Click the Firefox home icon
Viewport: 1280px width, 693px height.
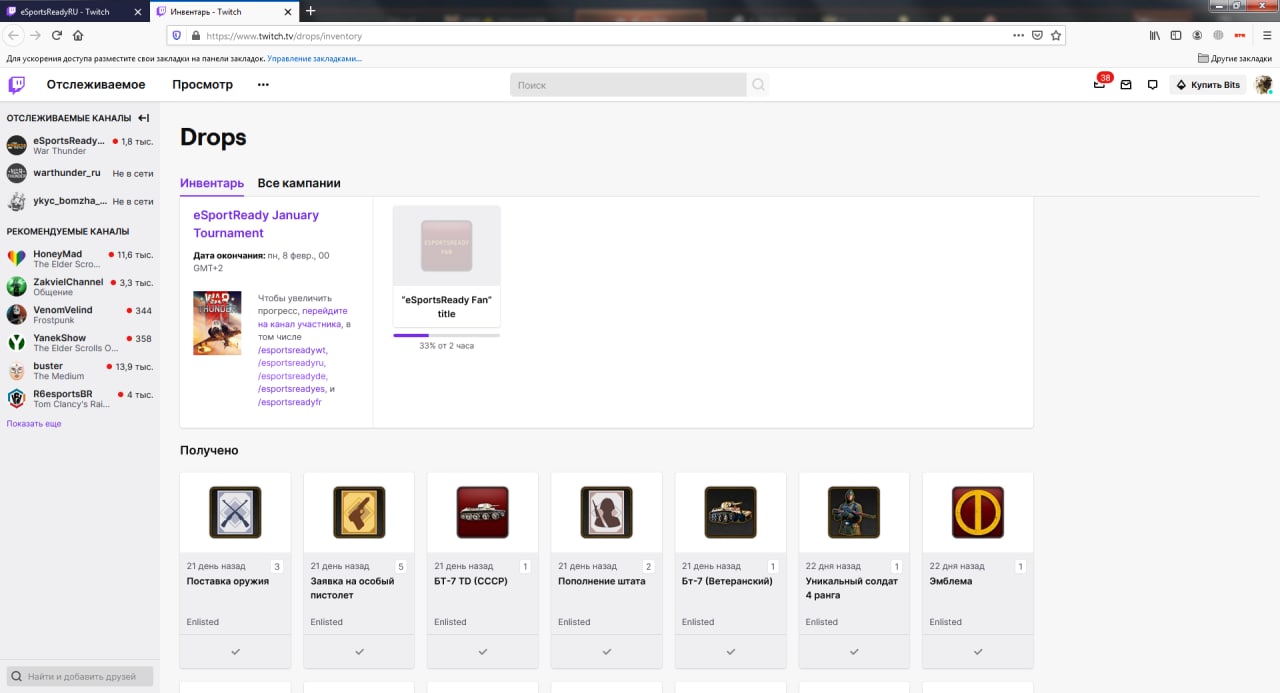click(x=78, y=35)
